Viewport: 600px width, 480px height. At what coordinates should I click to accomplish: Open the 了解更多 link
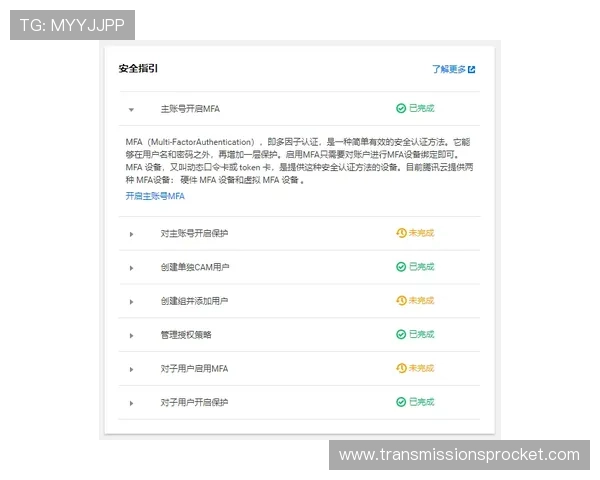[x=449, y=69]
